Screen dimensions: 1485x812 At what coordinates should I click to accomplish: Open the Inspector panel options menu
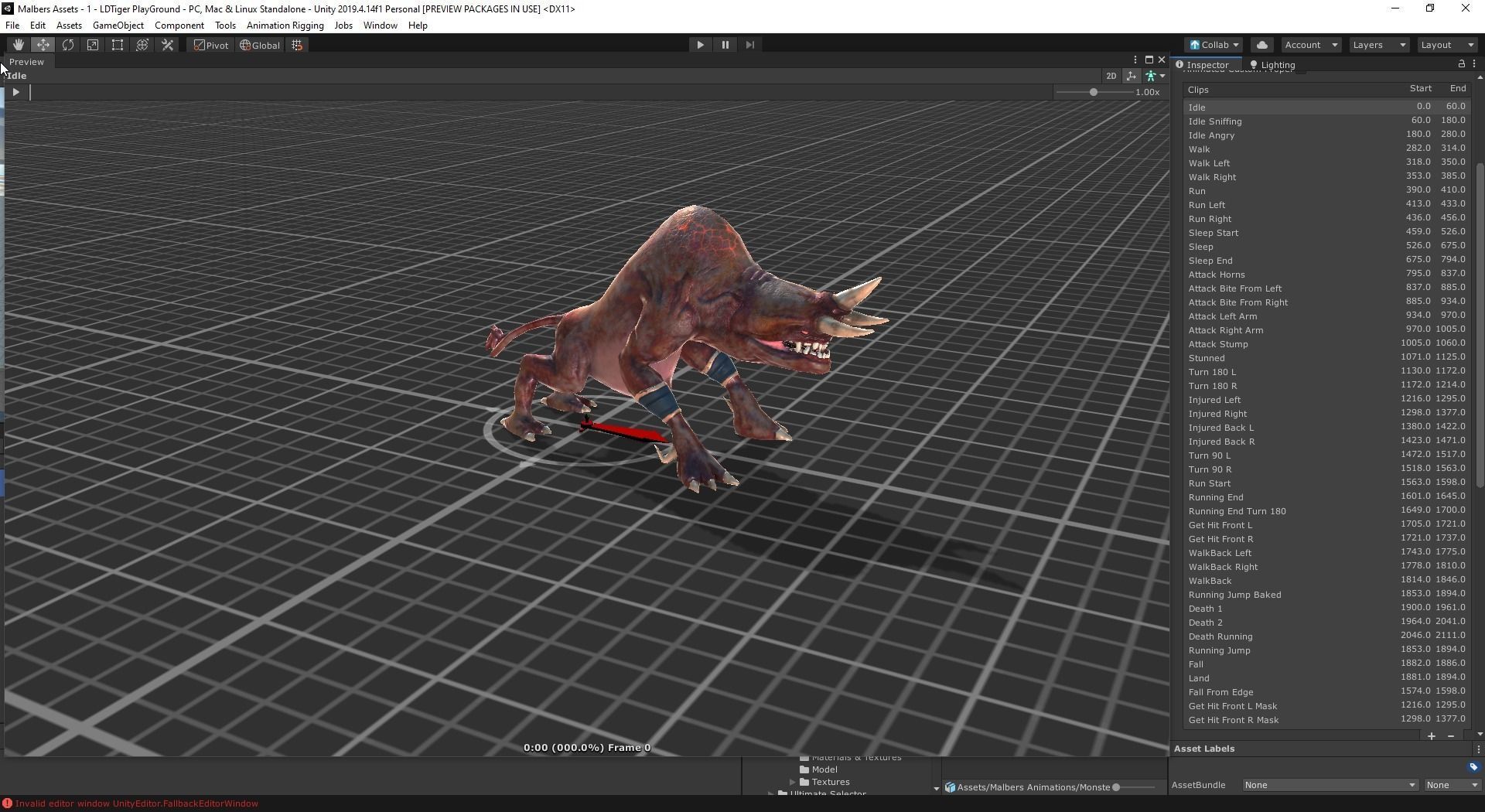1474,64
